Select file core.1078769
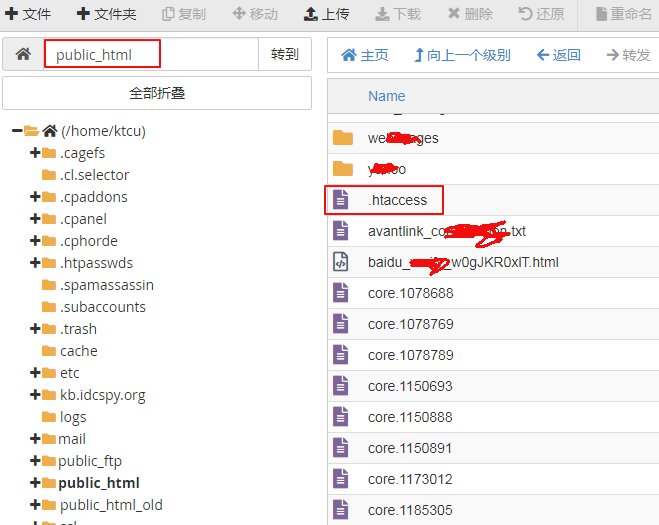Viewport: 659px width, 525px height. click(411, 324)
